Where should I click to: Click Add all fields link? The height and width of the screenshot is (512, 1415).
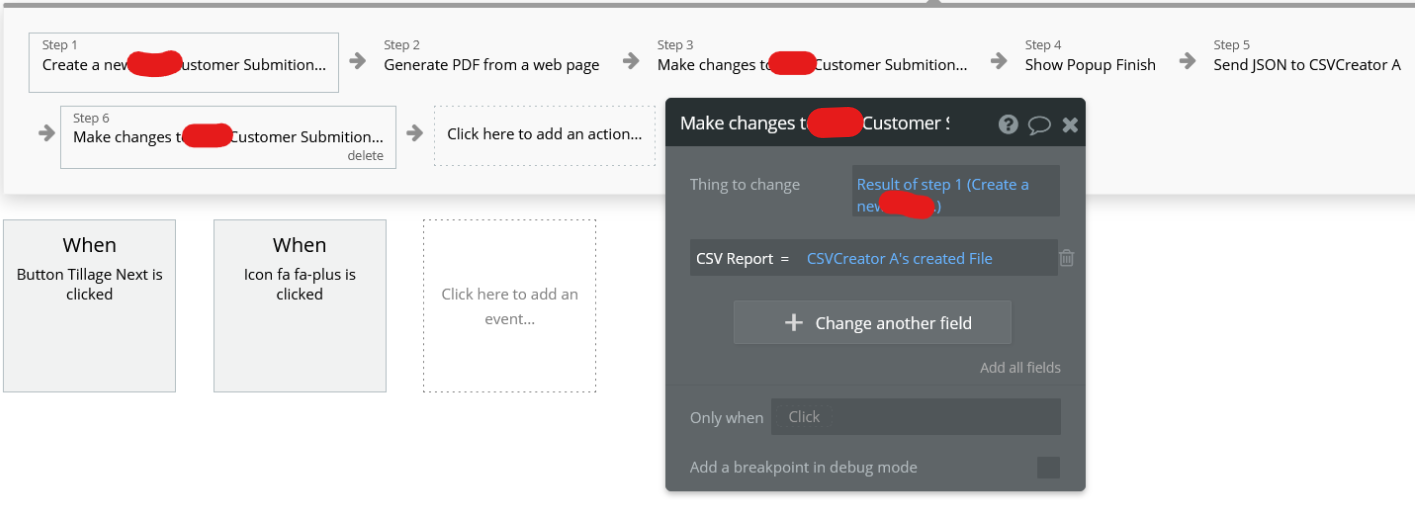(x=1020, y=368)
